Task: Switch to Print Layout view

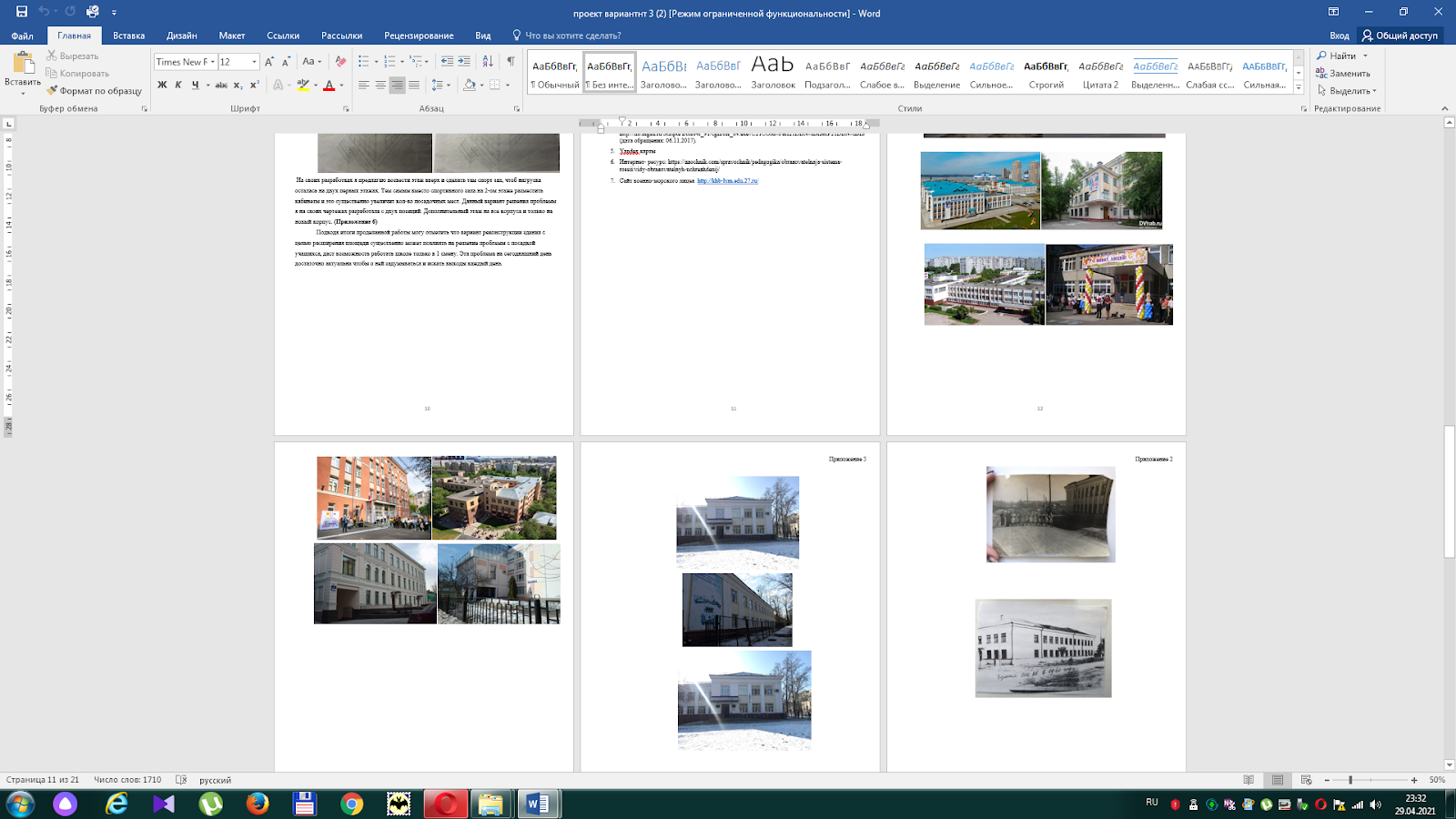Action: [1278, 780]
